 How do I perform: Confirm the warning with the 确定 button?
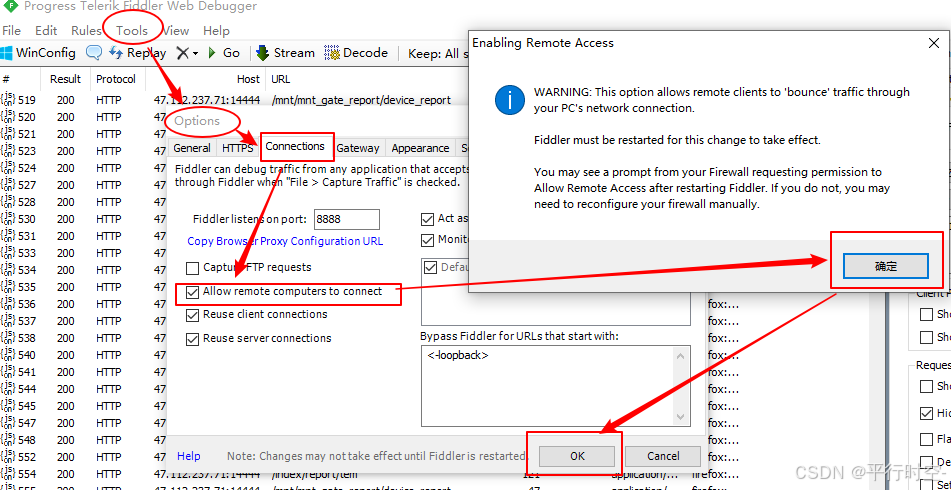[x=885, y=266]
